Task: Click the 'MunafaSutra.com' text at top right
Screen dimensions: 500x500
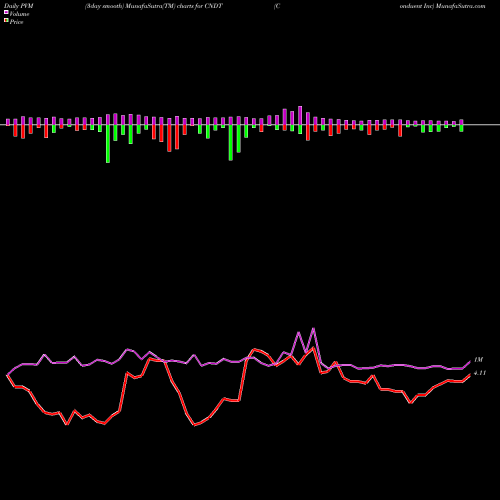Action: [x=460, y=6]
